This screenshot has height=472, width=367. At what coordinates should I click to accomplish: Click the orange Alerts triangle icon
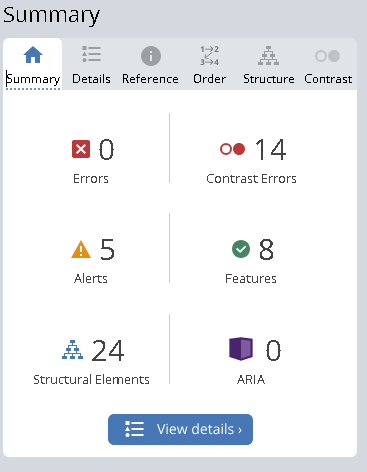click(81, 250)
